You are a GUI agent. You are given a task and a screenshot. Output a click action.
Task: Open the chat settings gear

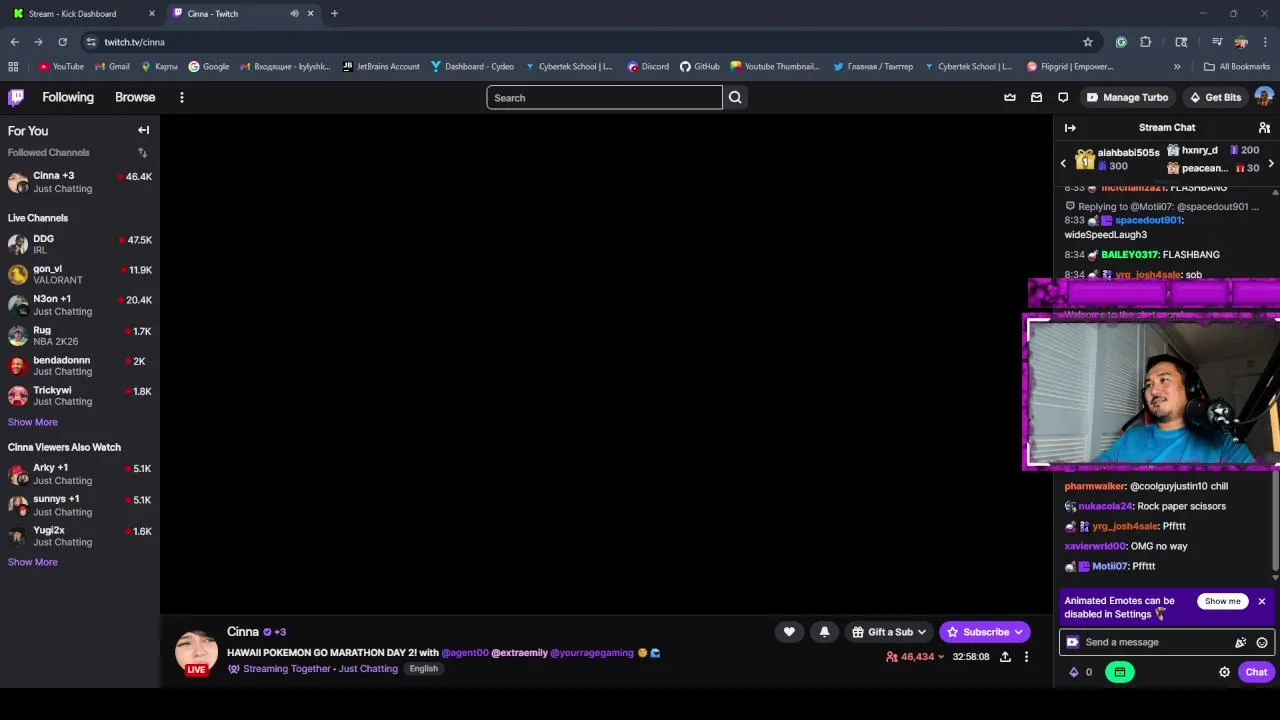coord(1224,672)
